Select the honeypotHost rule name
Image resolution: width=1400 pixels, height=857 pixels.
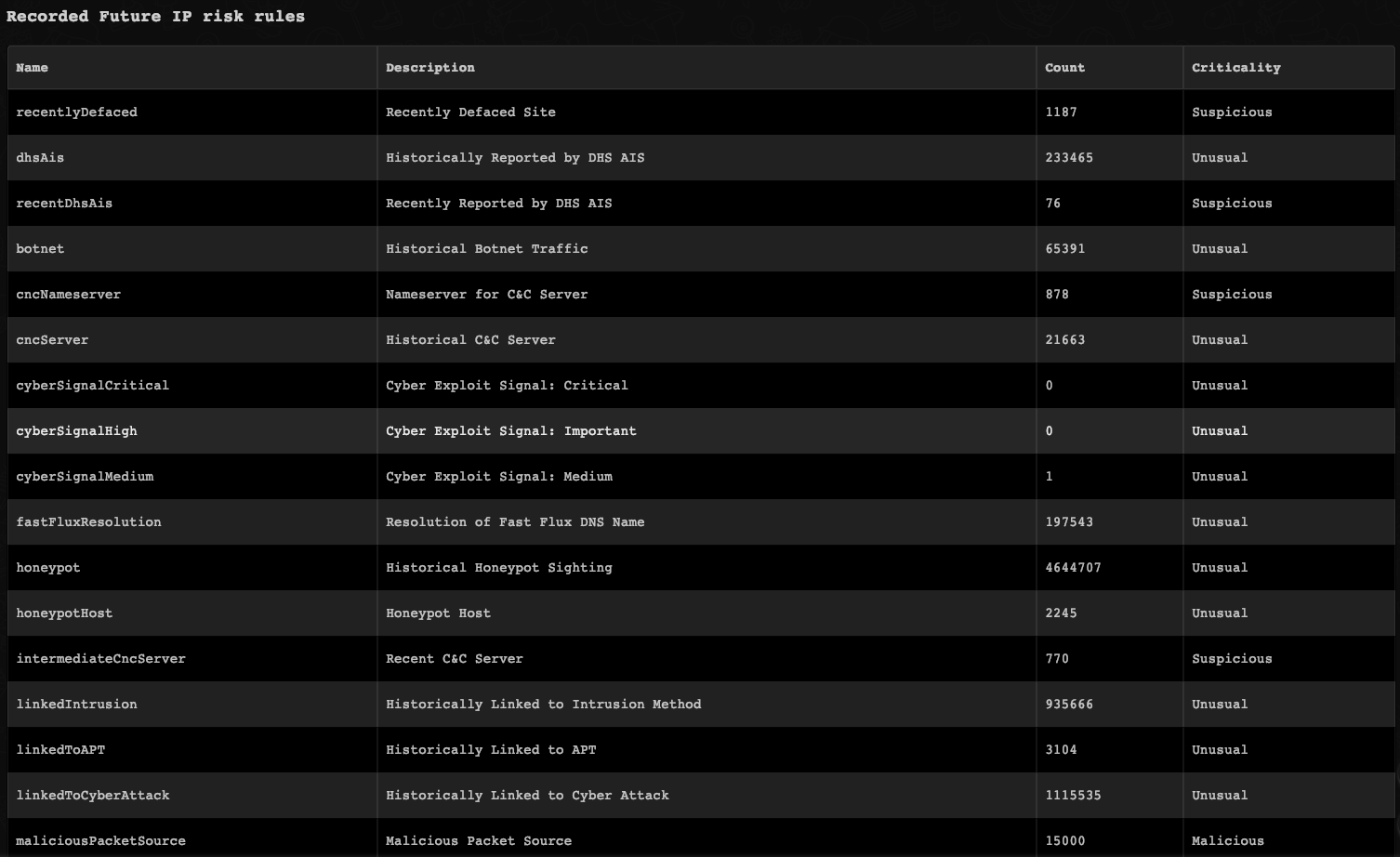pos(64,613)
